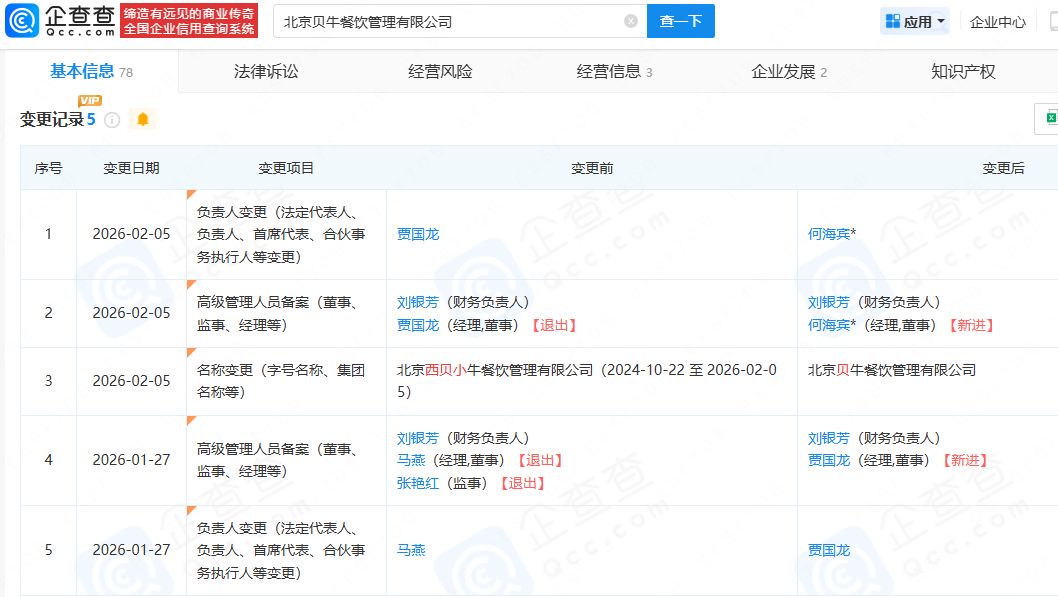
Task: Clear the search box via the X icon
Action: click(x=629, y=20)
